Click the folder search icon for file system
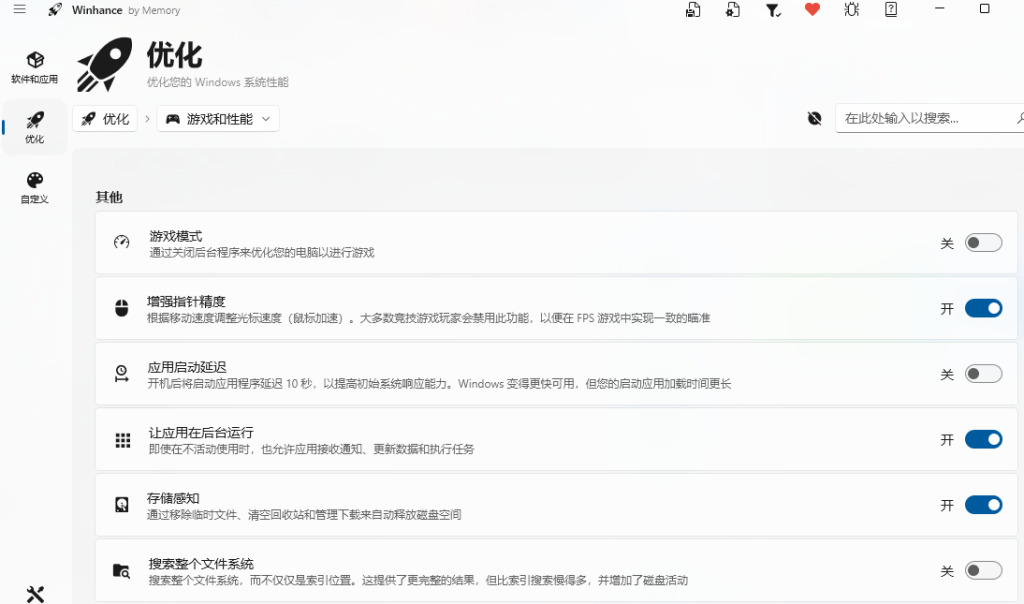The height and width of the screenshot is (604, 1024). (x=121, y=571)
